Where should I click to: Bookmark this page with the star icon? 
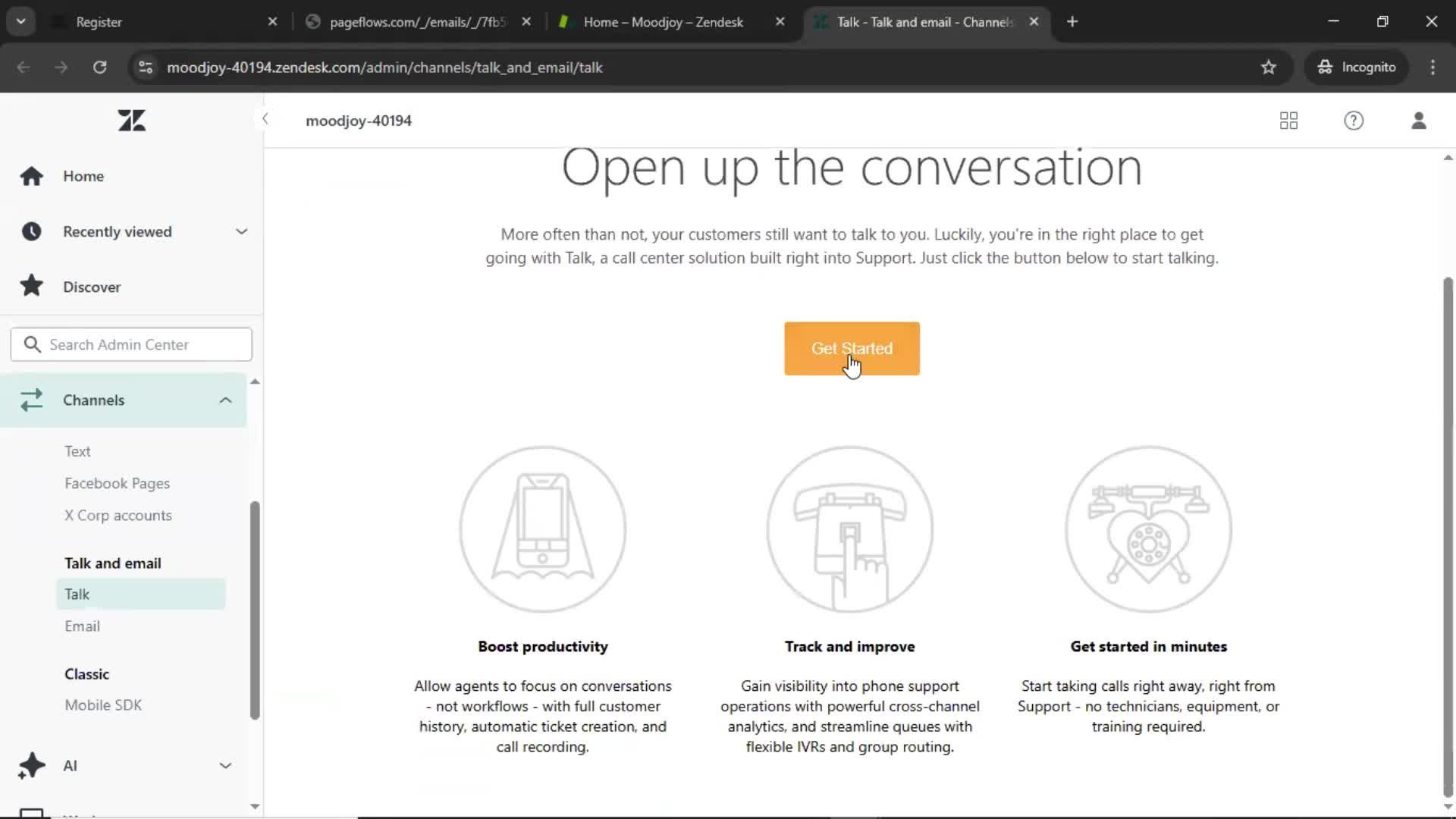coord(1268,67)
